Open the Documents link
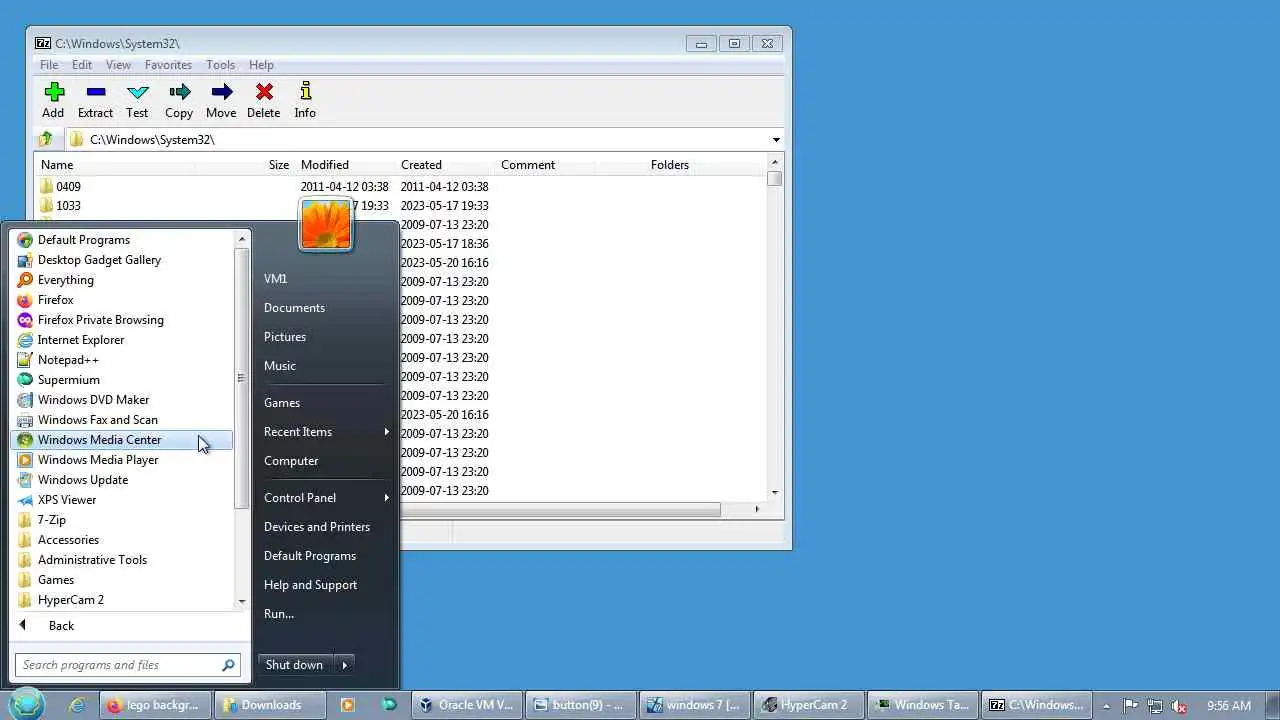Viewport: 1280px width, 720px height. point(294,308)
